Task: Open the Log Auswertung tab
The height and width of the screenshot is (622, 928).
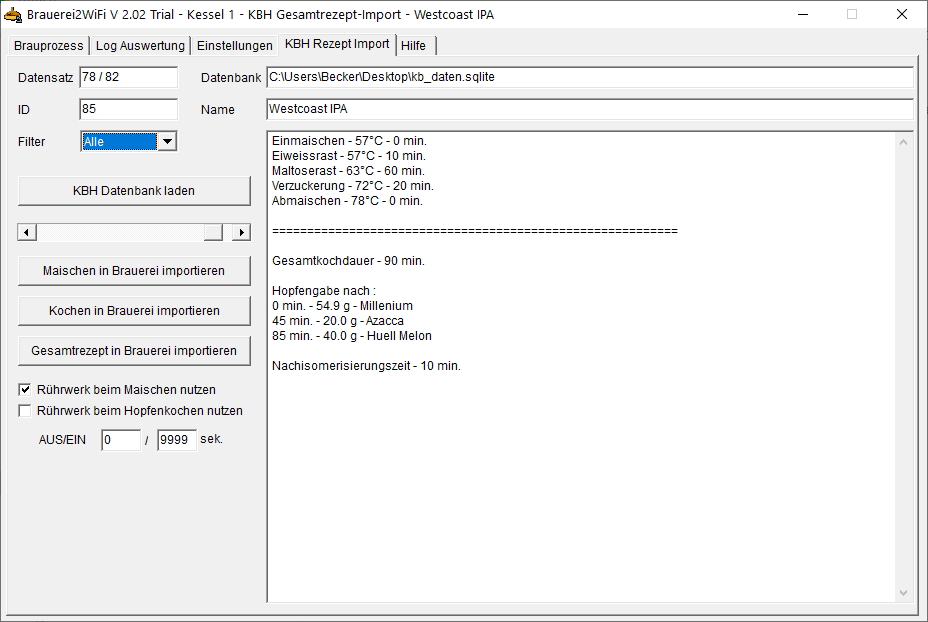Action: pyautogui.click(x=140, y=46)
